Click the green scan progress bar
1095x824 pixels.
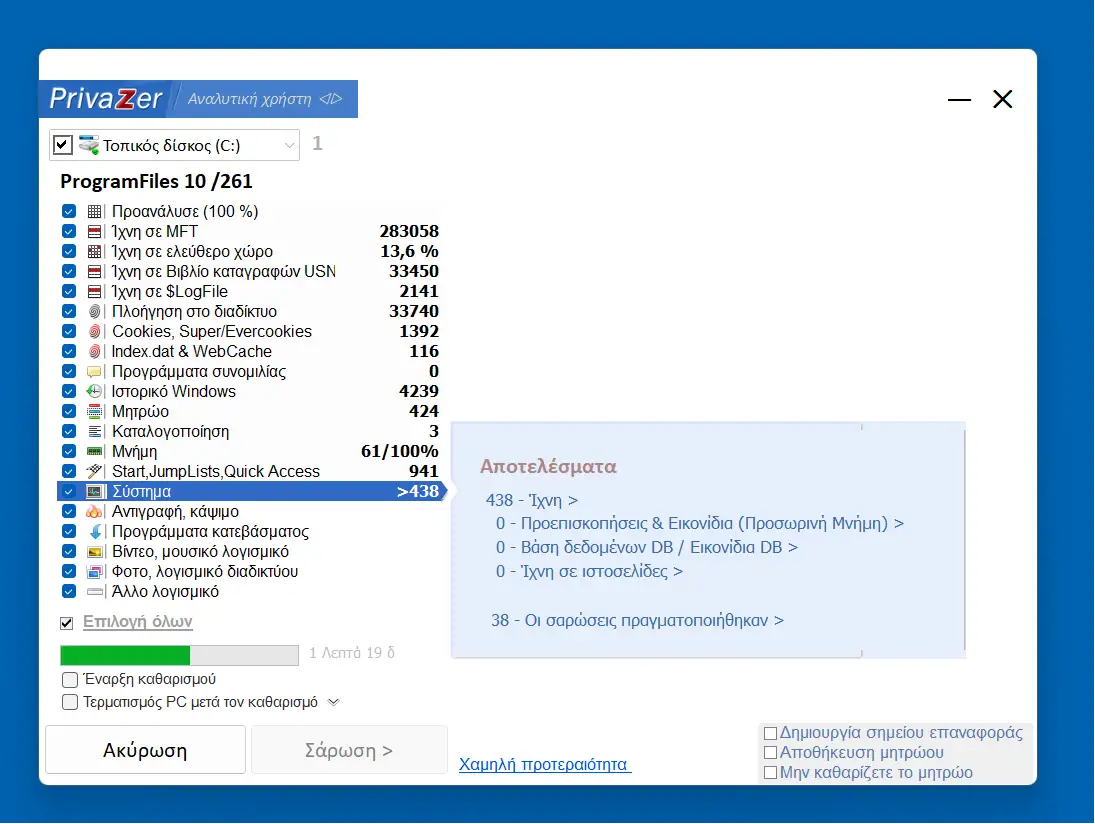click(179, 655)
